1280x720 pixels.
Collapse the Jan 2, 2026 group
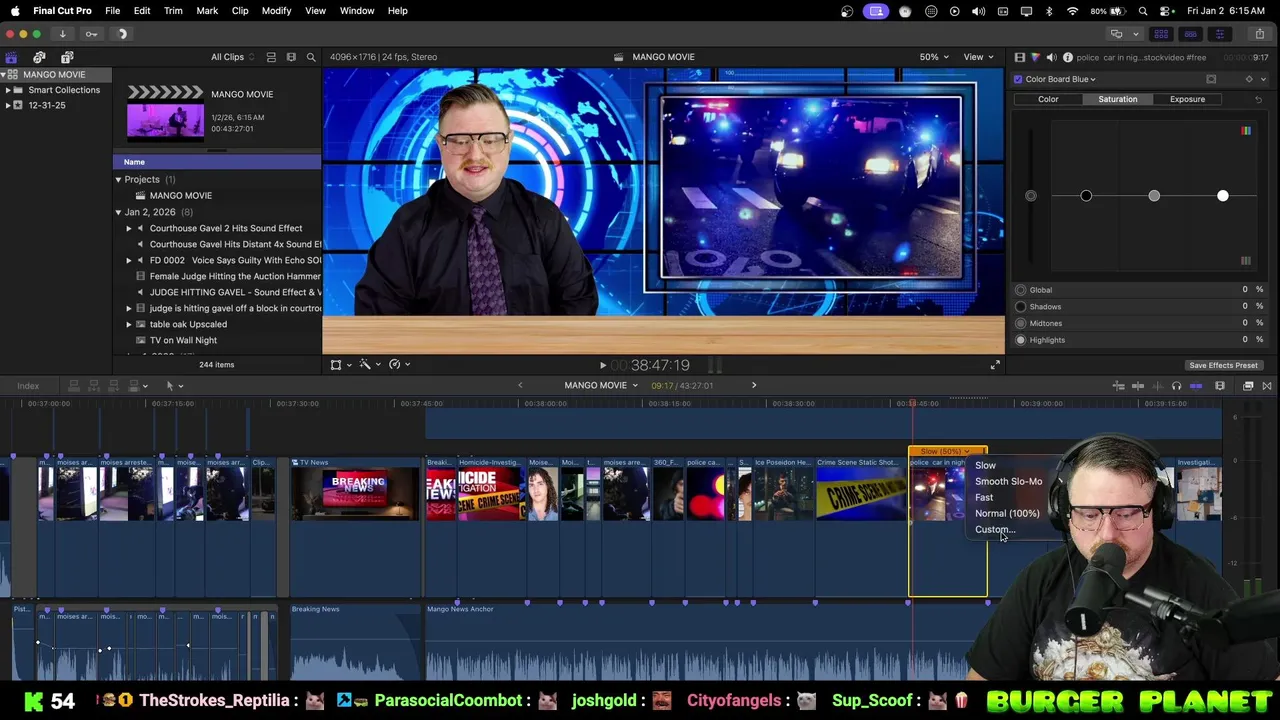118,212
